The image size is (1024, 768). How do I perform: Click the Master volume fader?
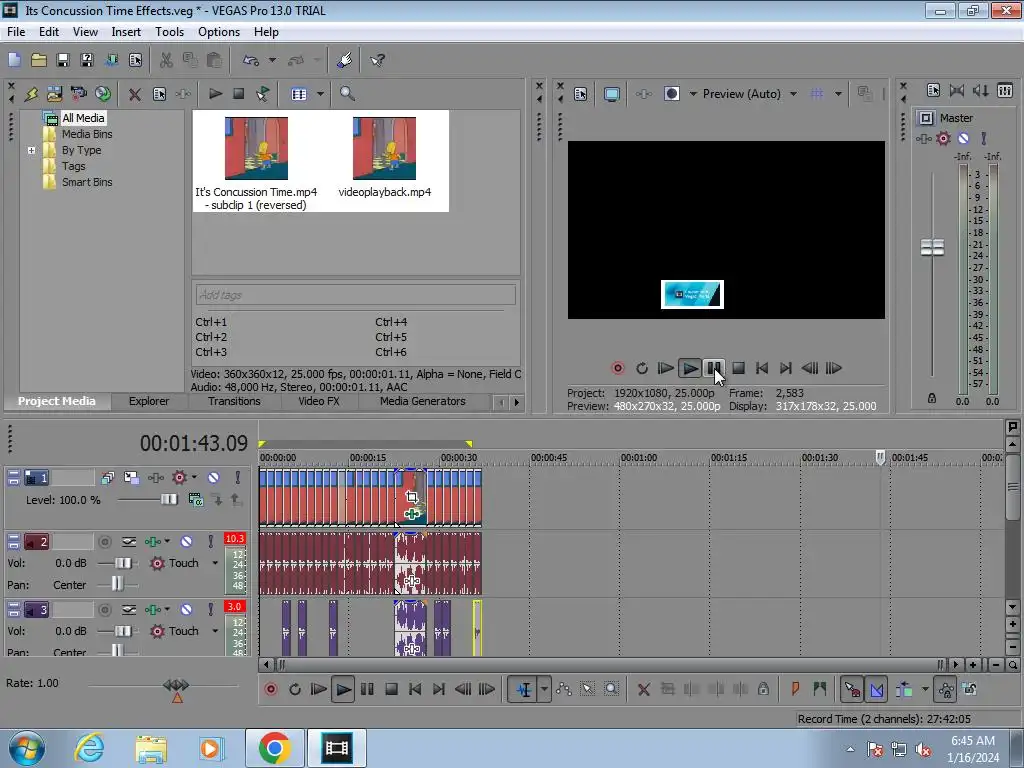coord(932,248)
